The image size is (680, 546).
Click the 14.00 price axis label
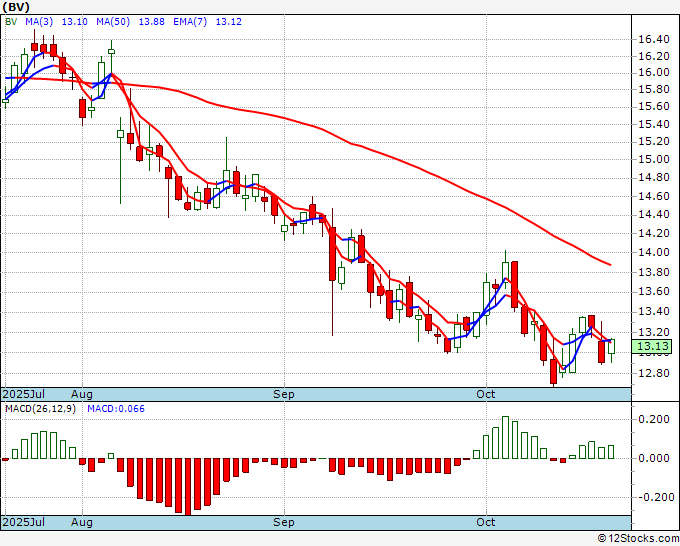click(x=654, y=252)
